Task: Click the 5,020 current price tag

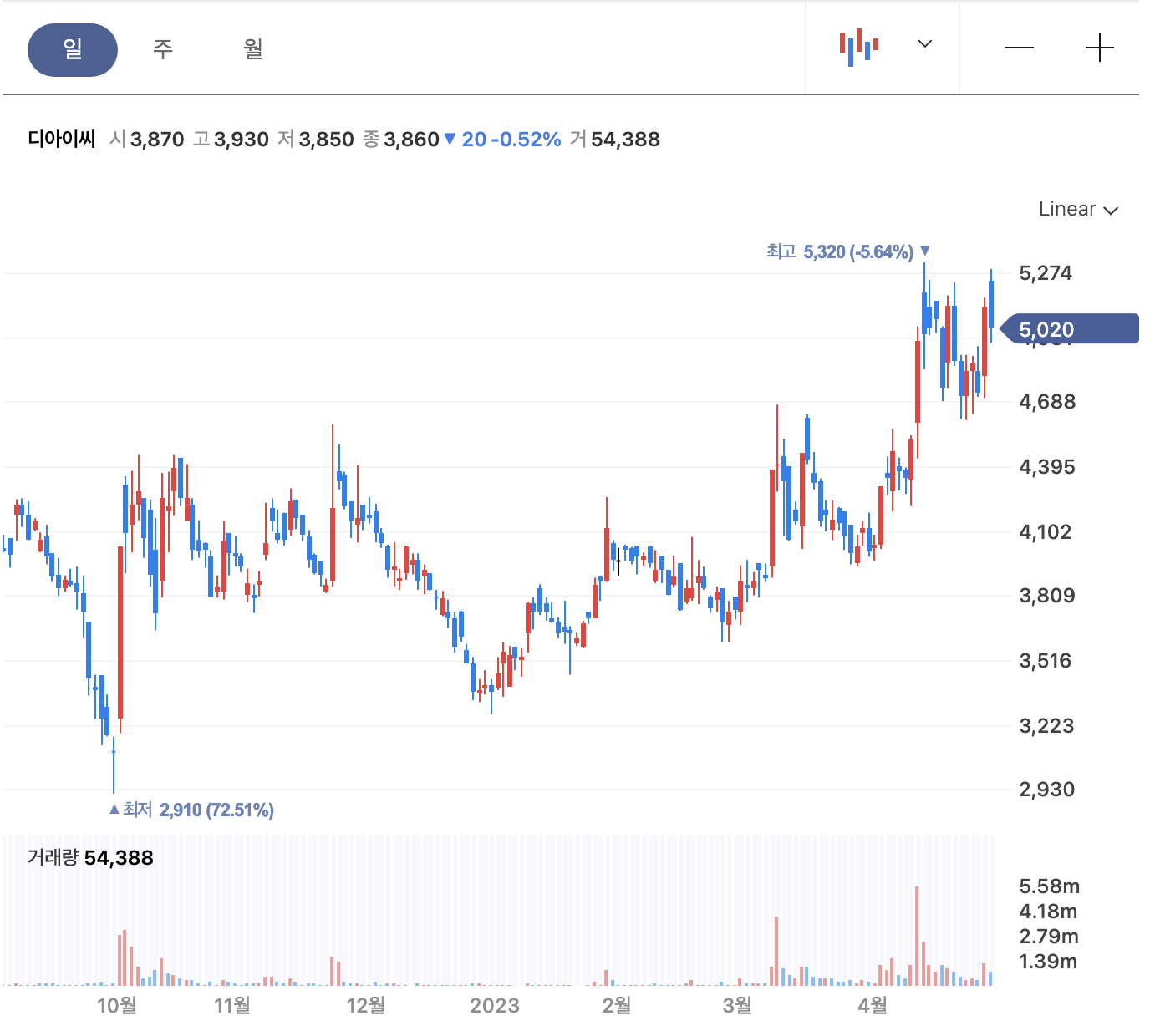Action: pos(1070,329)
